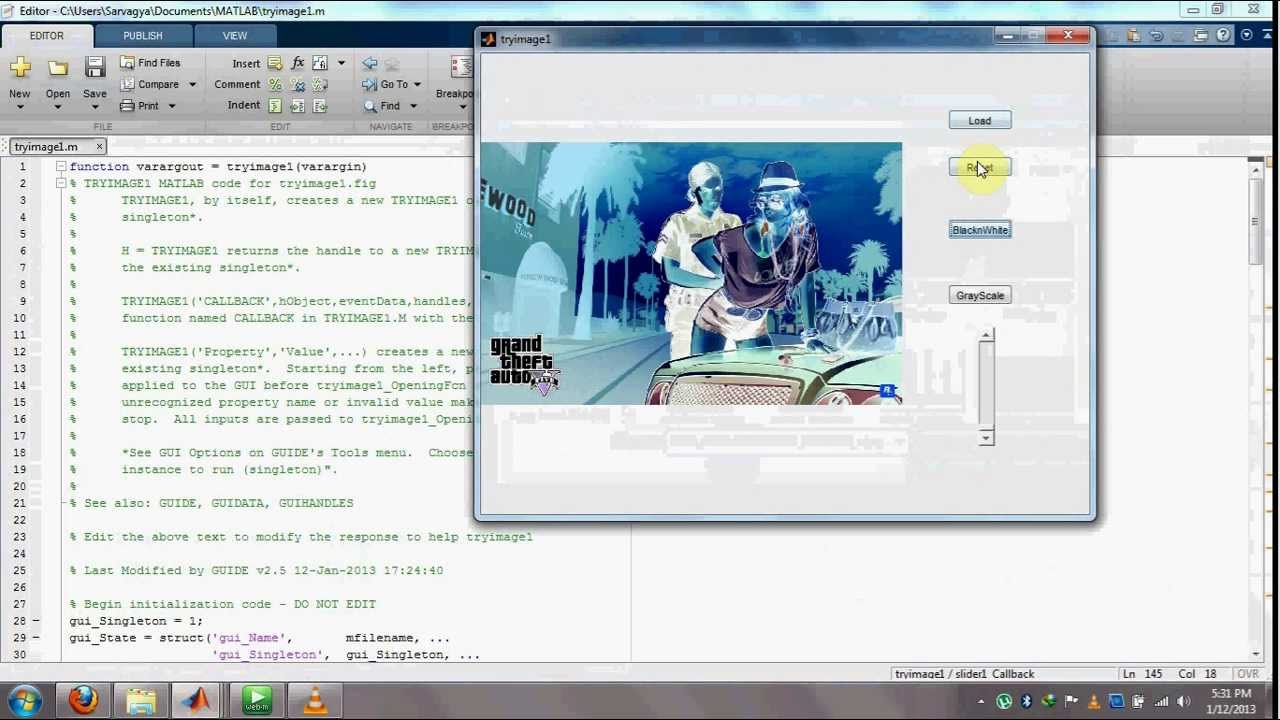1280x720 pixels.
Task: Show hidden tray icons arrow
Action: click(981, 701)
